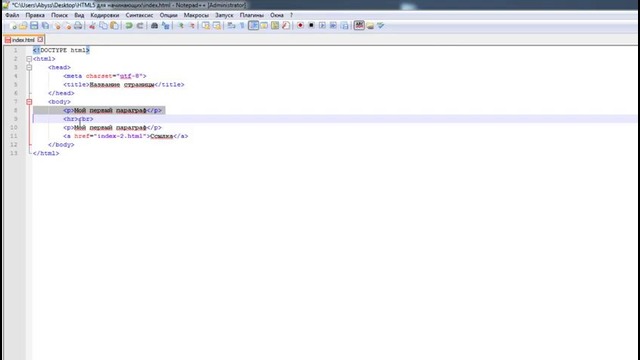640x360 pixels.
Task: Click the closing </body> tag line
Action: tap(61, 144)
